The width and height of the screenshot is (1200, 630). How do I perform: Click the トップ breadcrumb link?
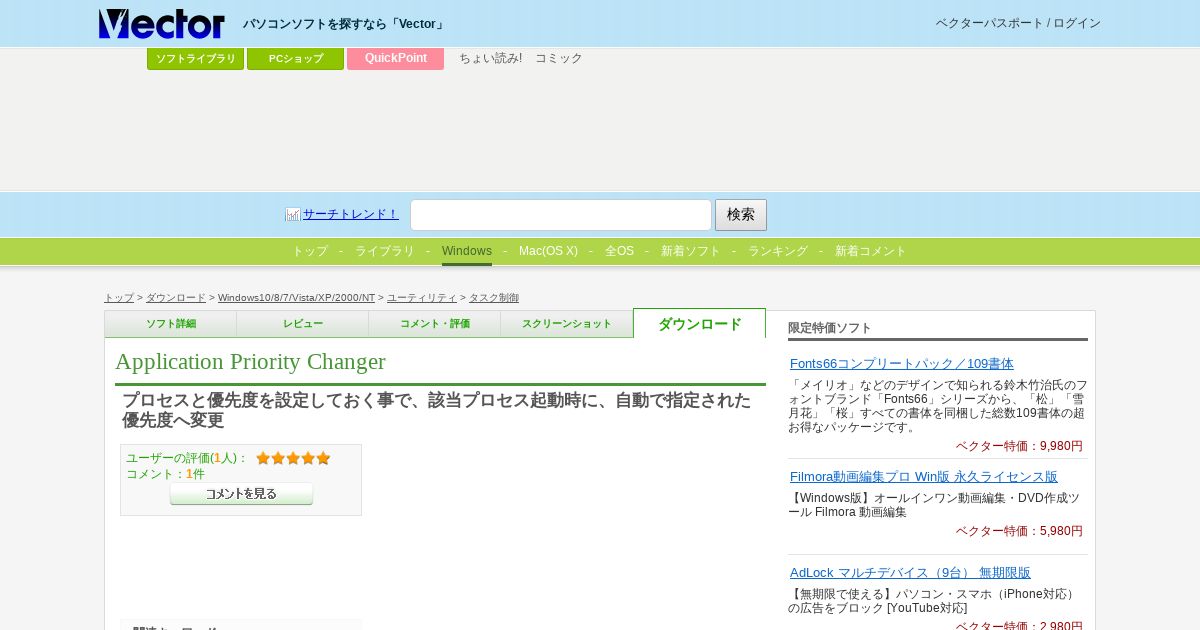pyautogui.click(x=119, y=298)
